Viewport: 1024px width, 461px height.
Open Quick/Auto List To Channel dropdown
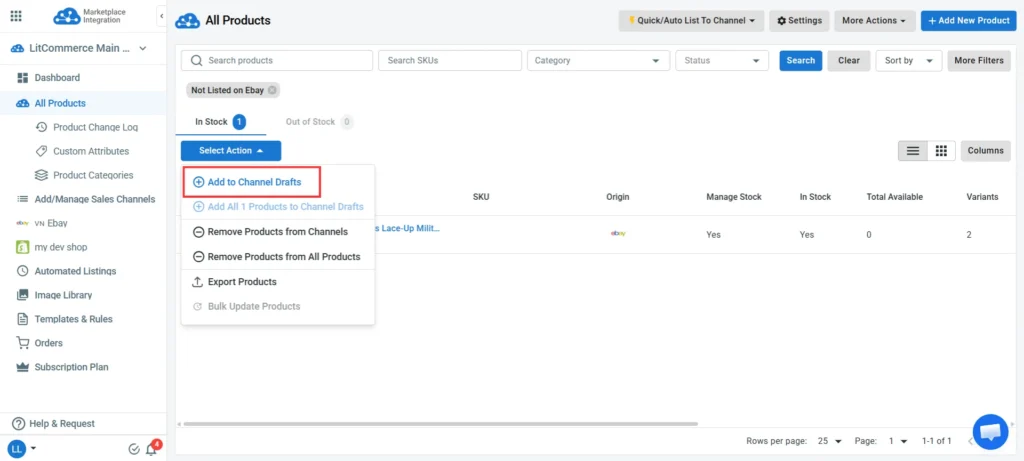(692, 21)
